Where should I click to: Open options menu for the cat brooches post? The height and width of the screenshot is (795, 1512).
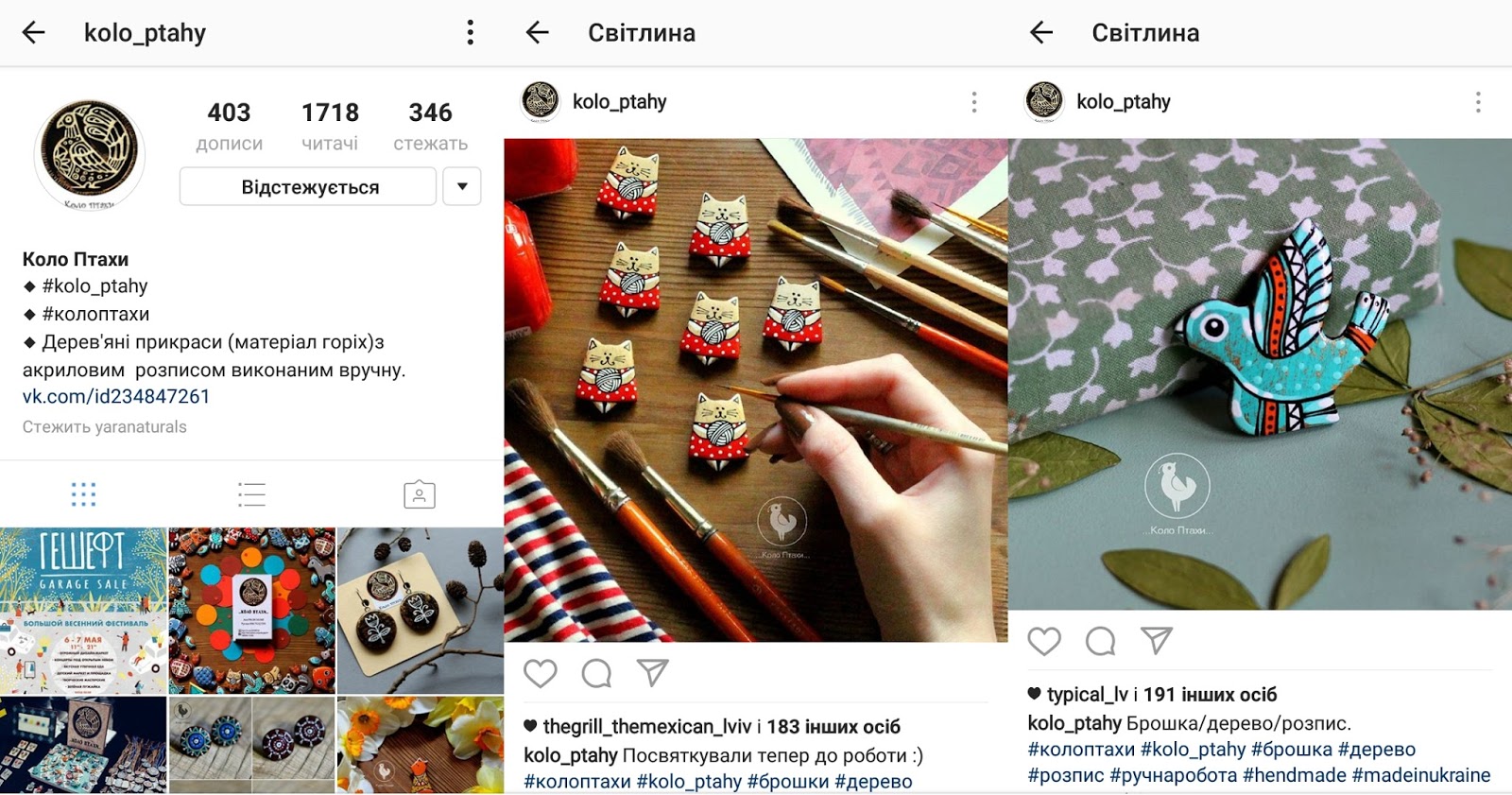[974, 102]
